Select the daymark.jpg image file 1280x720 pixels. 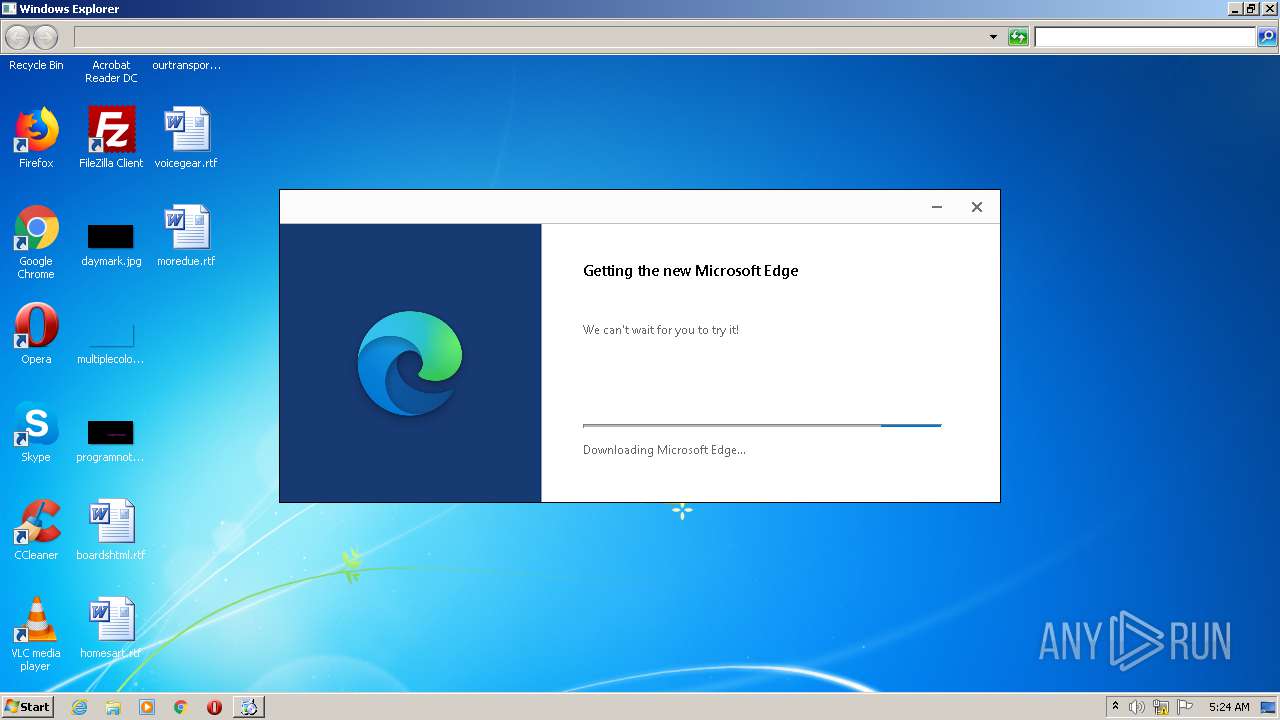(x=111, y=244)
